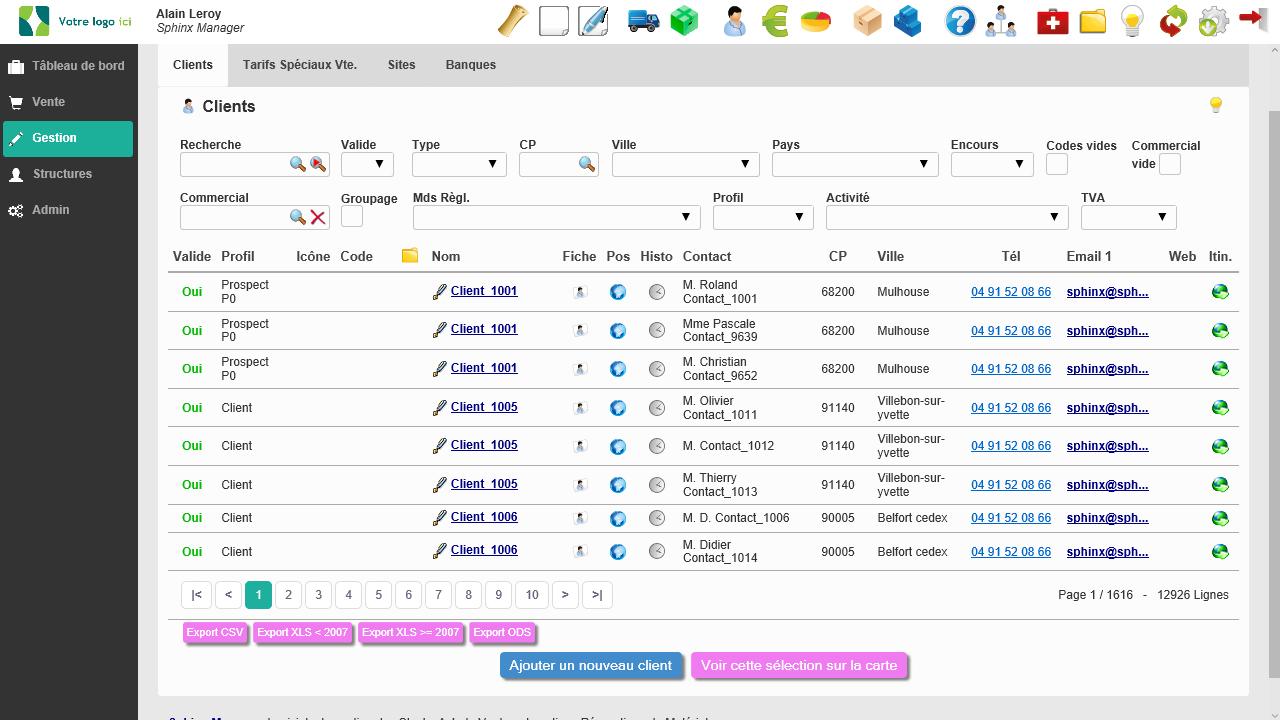Open the Admin sidebar menu
The height and width of the screenshot is (720, 1280).
(68, 210)
